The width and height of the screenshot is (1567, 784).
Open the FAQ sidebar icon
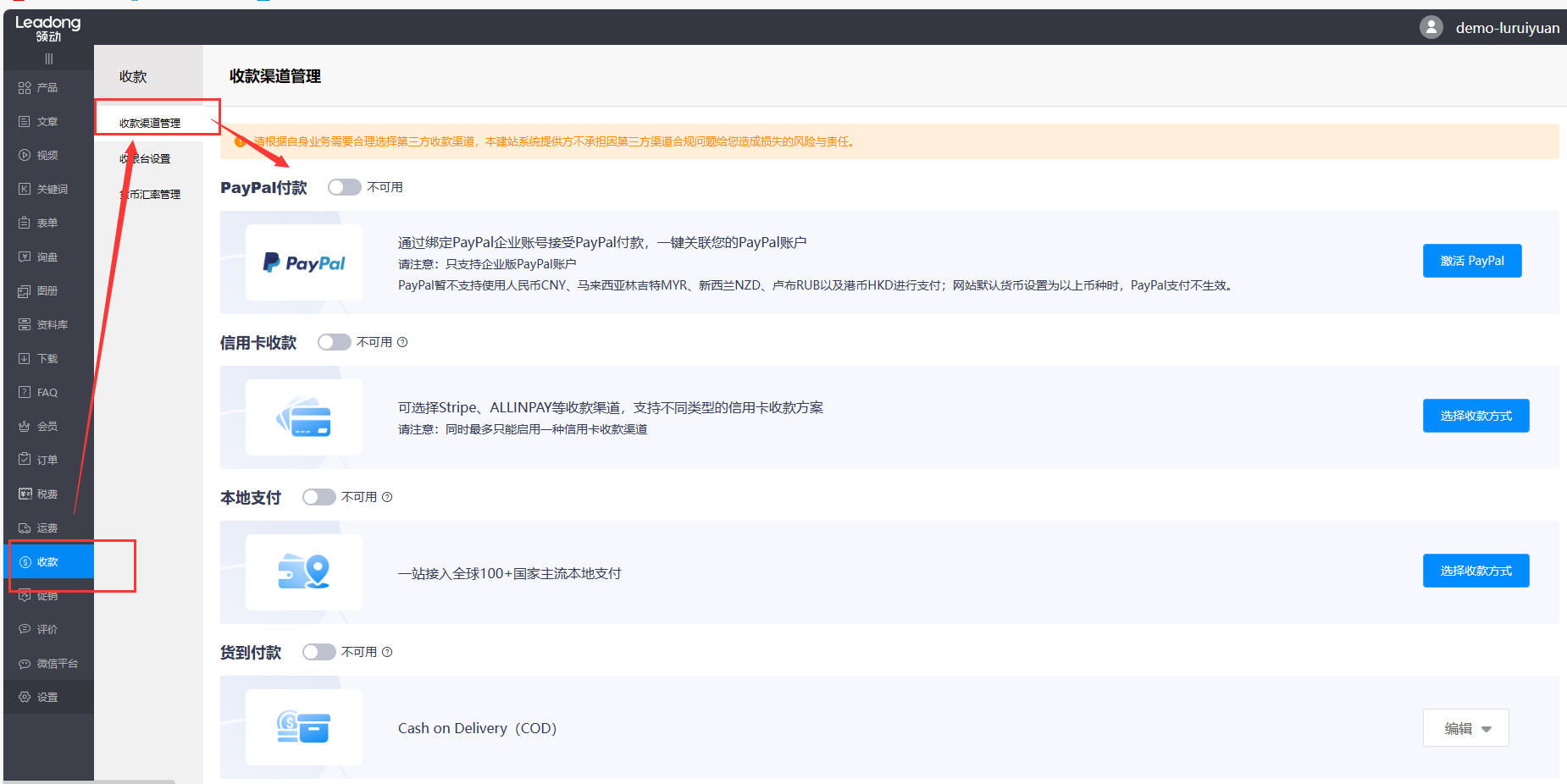pos(25,393)
